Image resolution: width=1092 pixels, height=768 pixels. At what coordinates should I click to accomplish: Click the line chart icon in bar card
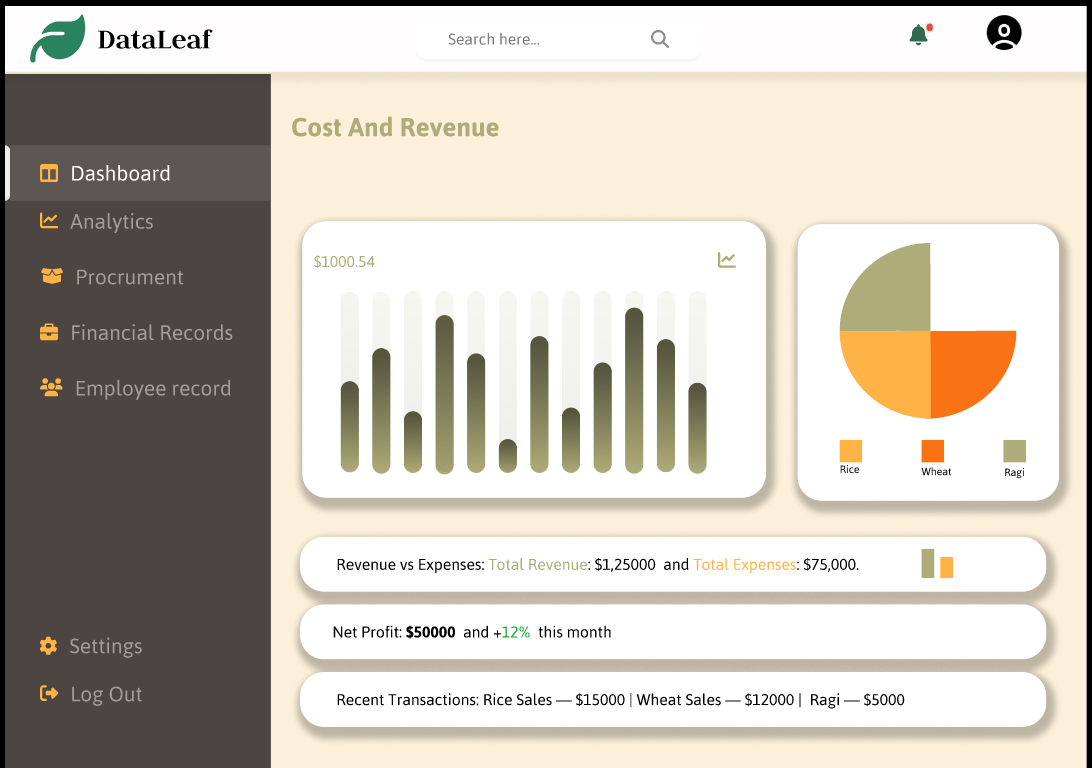726,260
